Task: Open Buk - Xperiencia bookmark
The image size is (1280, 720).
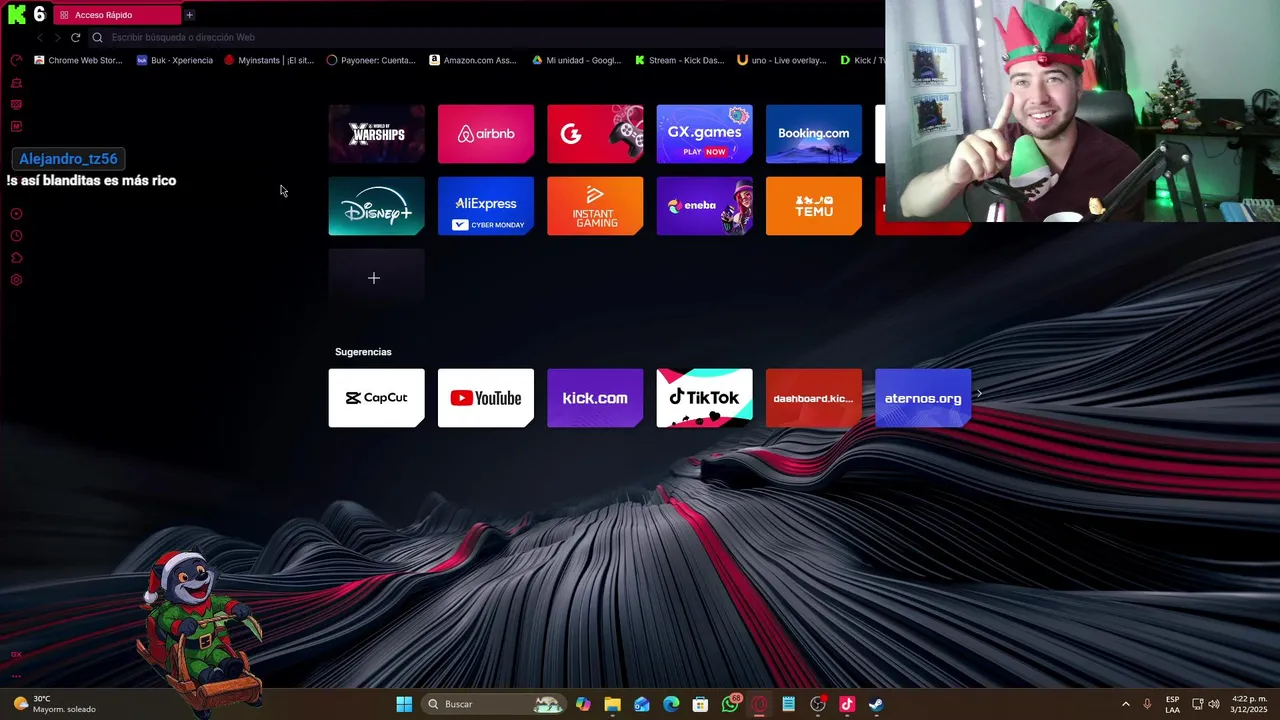Action: tap(175, 60)
